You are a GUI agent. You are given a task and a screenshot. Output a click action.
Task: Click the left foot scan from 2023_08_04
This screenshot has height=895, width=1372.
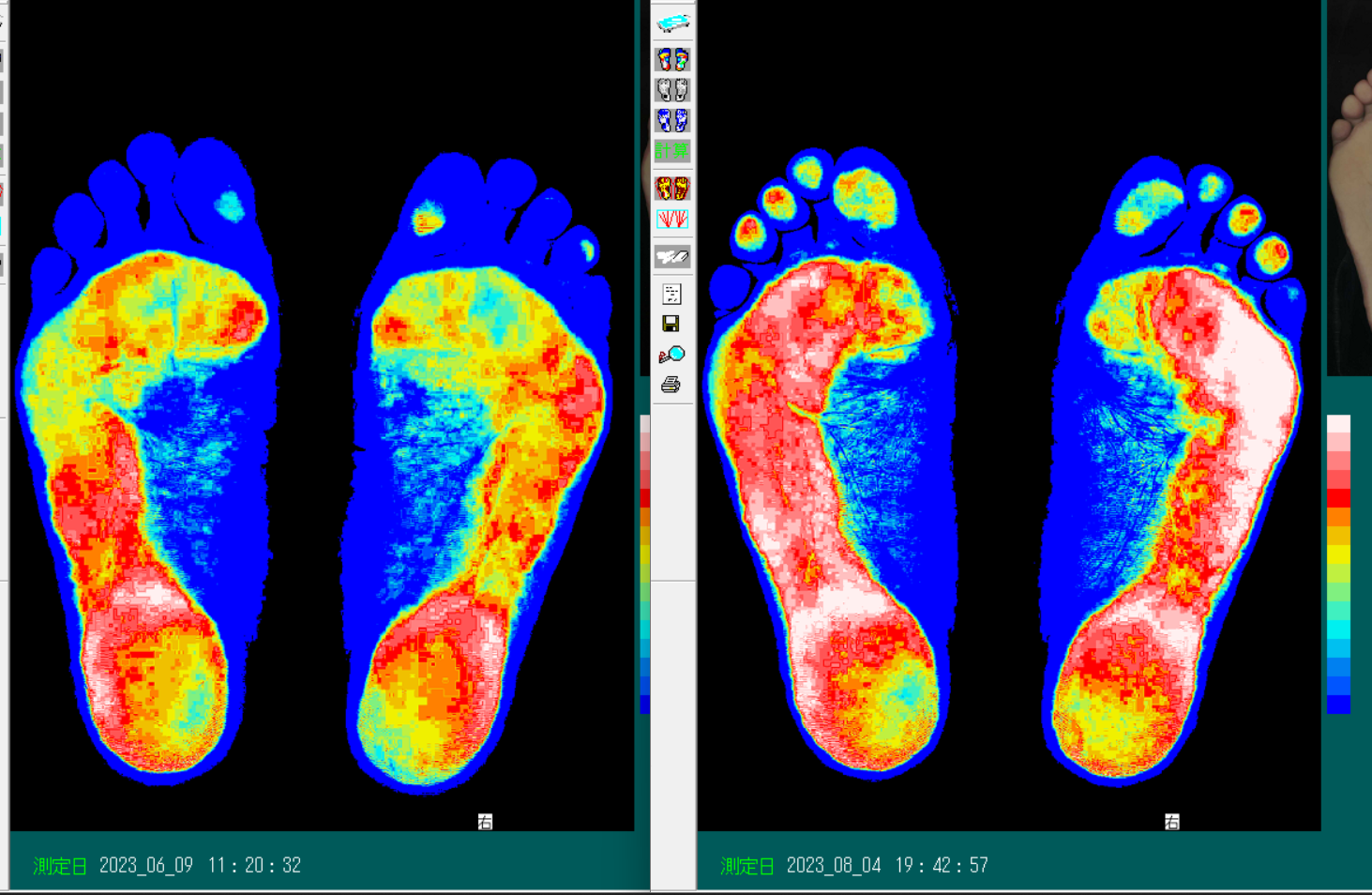832,463
